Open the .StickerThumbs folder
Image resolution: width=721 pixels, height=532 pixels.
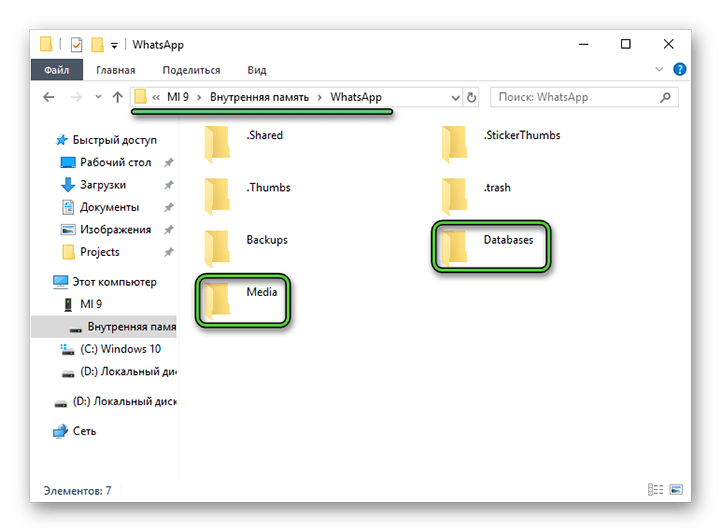tap(501, 143)
